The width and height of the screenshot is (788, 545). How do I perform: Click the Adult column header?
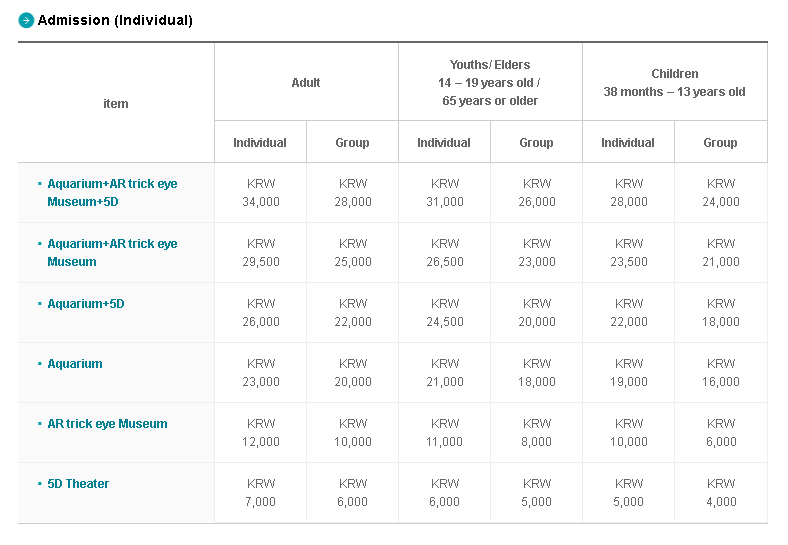306,83
